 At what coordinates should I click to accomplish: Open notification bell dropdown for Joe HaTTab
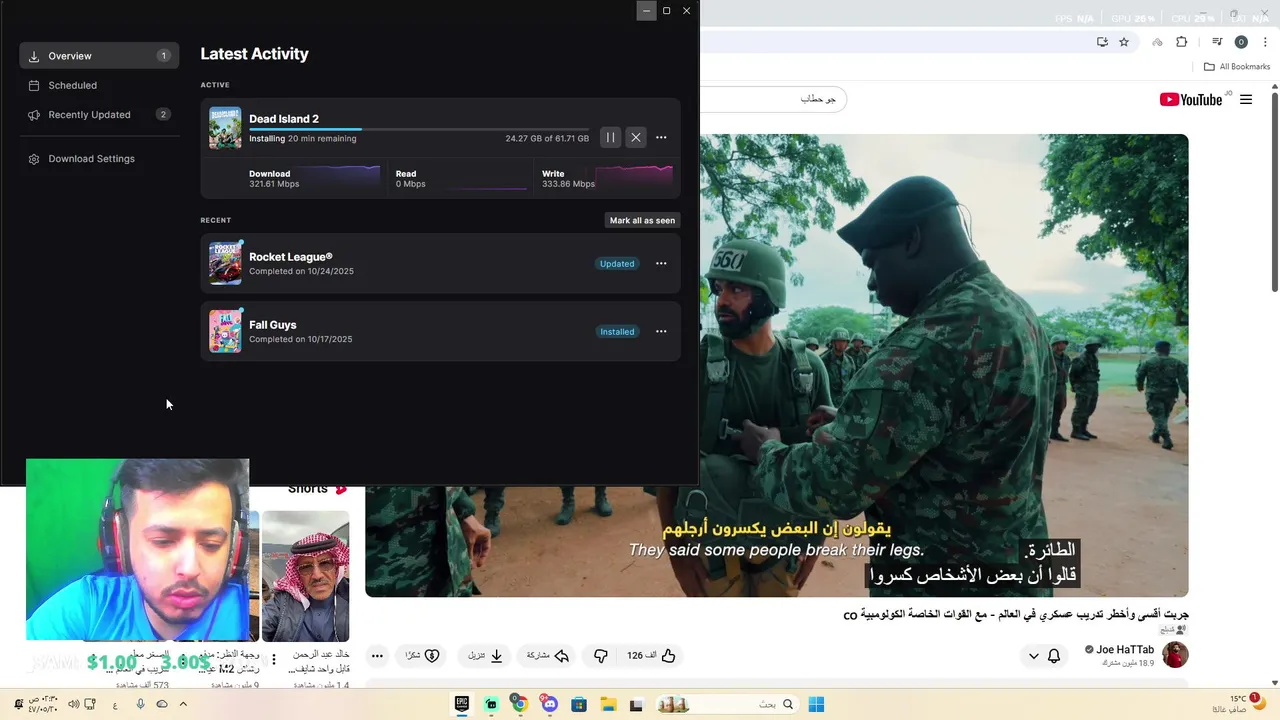tap(1043, 656)
